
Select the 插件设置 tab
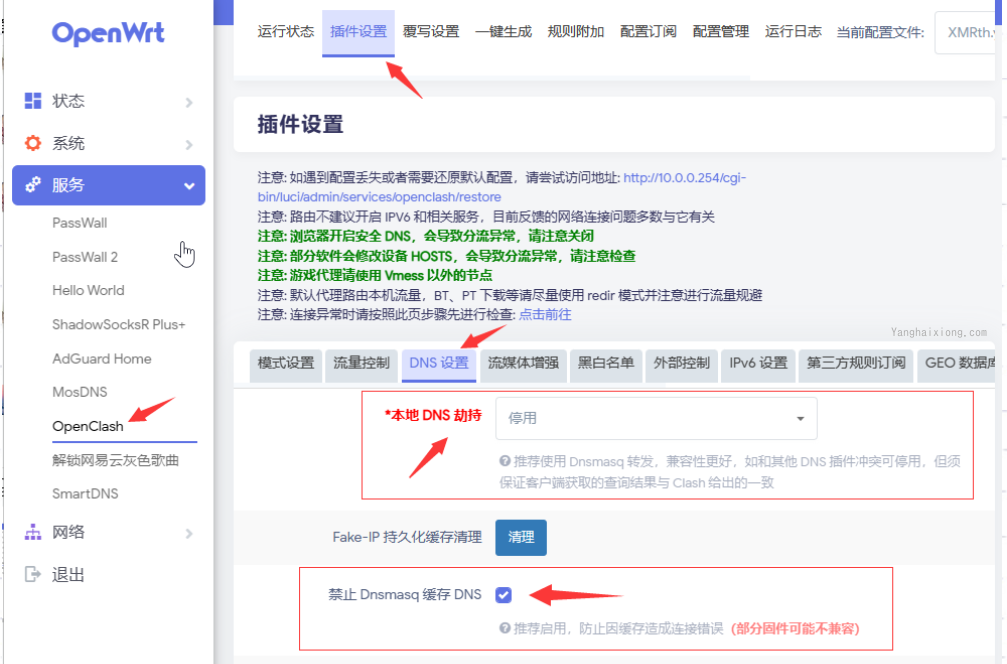click(358, 31)
